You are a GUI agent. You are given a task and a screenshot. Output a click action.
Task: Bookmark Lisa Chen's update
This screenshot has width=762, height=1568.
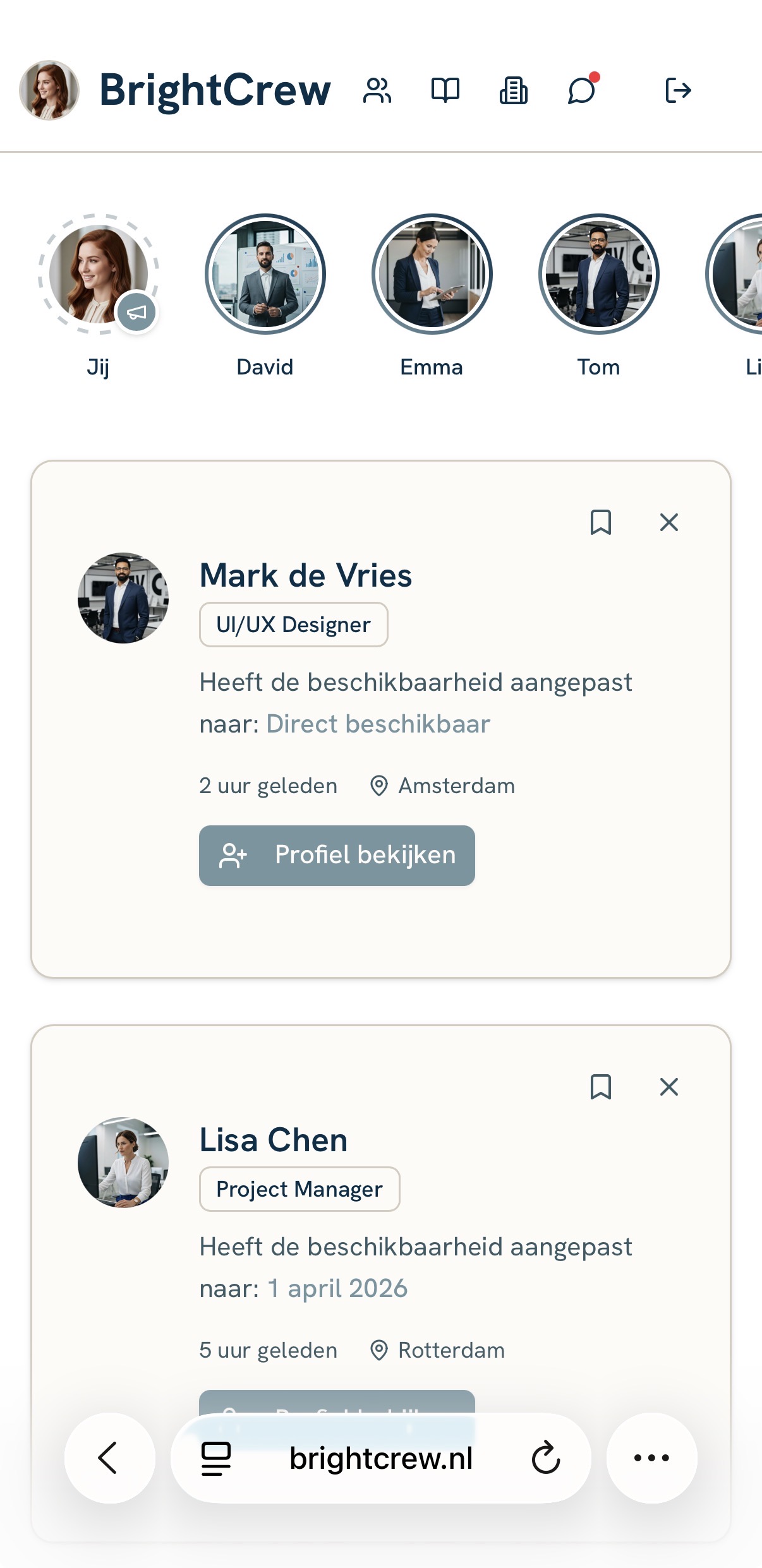point(600,1087)
